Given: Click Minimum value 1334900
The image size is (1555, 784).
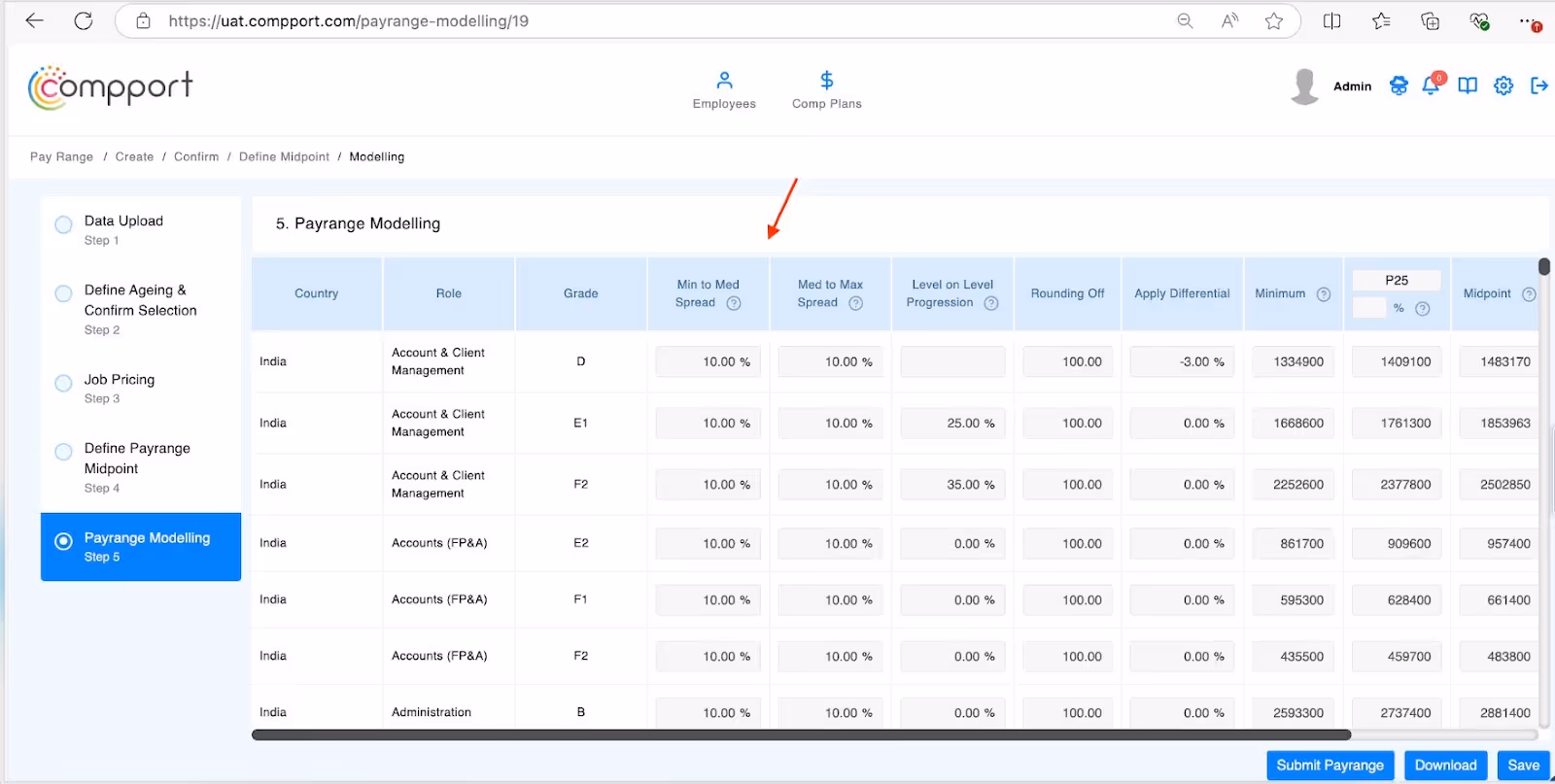Looking at the screenshot, I should tap(1294, 361).
